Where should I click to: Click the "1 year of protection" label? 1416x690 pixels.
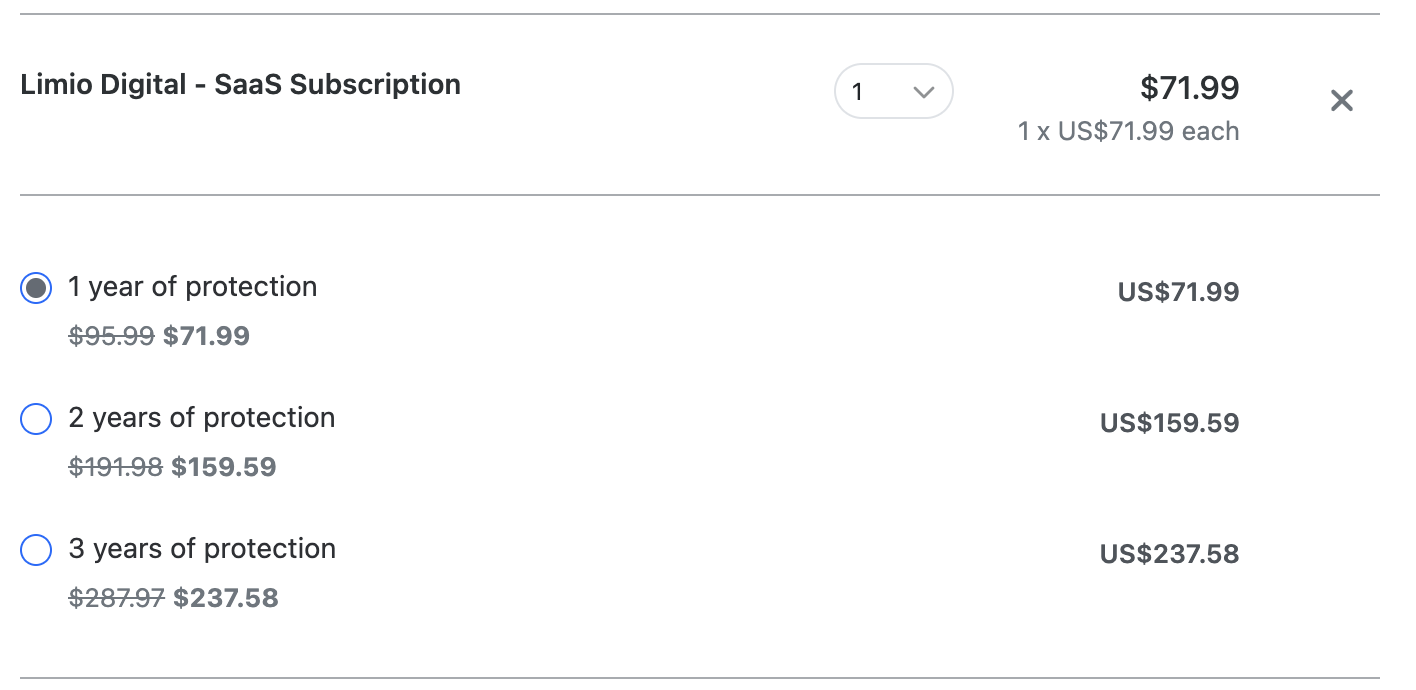(192, 287)
